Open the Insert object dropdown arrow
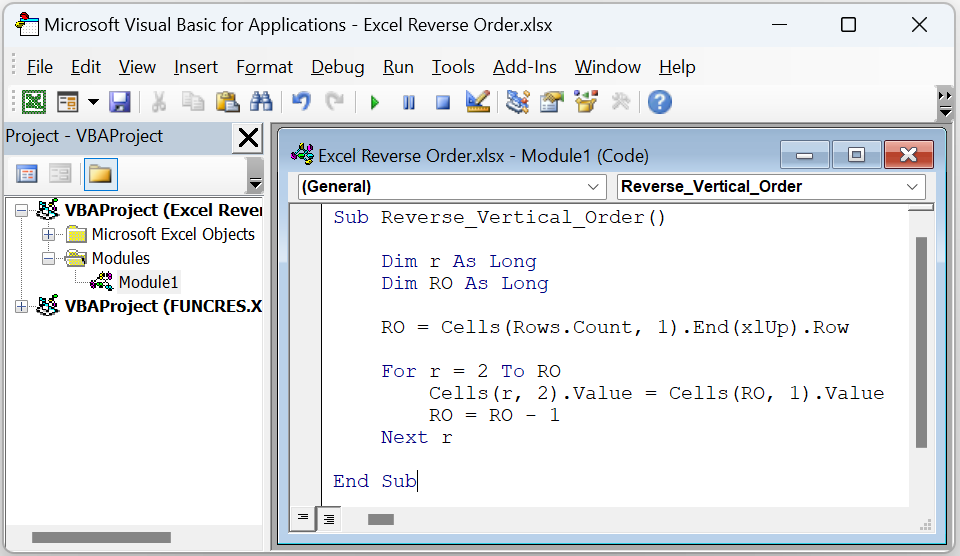This screenshot has height=556, width=960. tap(93, 102)
